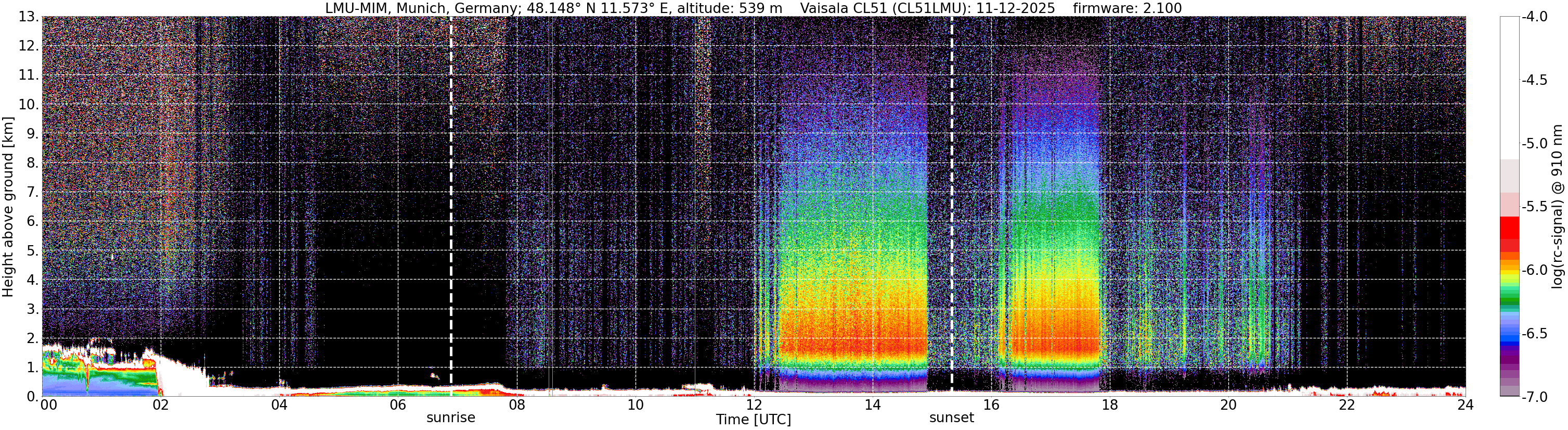Click the height axis tick label "1."
1568x430 pixels.
tap(32, 367)
